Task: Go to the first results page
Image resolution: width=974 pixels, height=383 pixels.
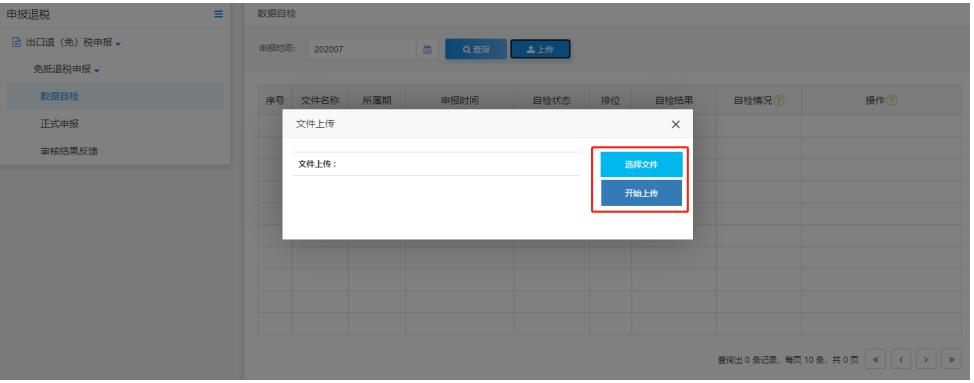Action: pos(875,359)
